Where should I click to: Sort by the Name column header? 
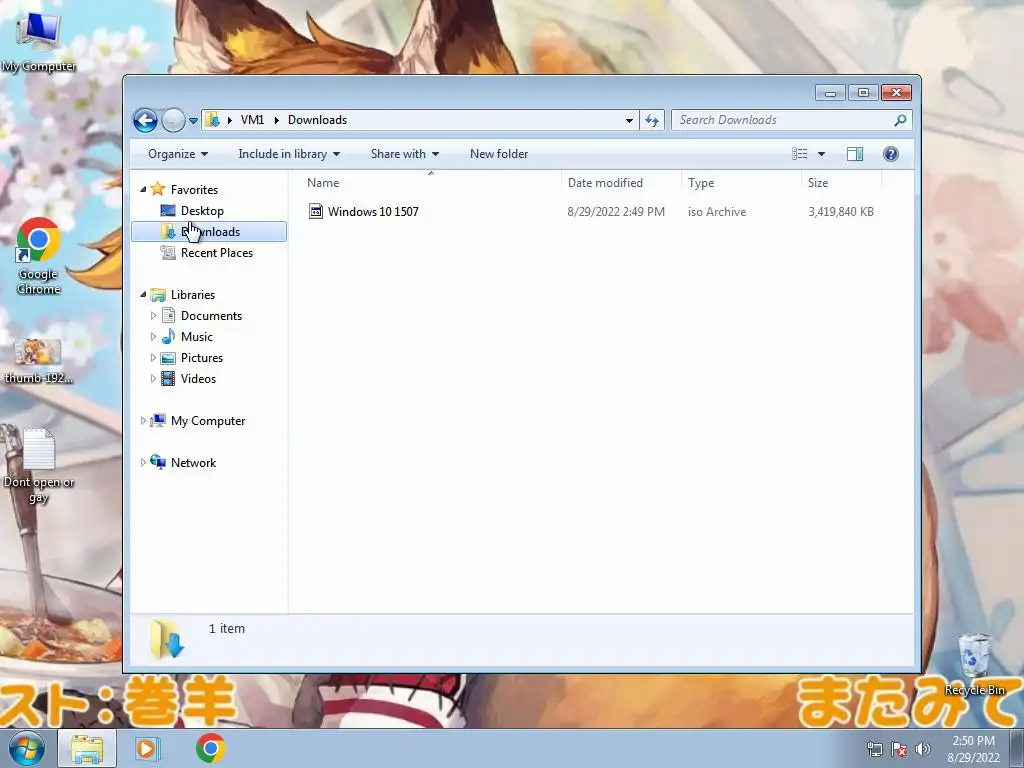[430, 183]
